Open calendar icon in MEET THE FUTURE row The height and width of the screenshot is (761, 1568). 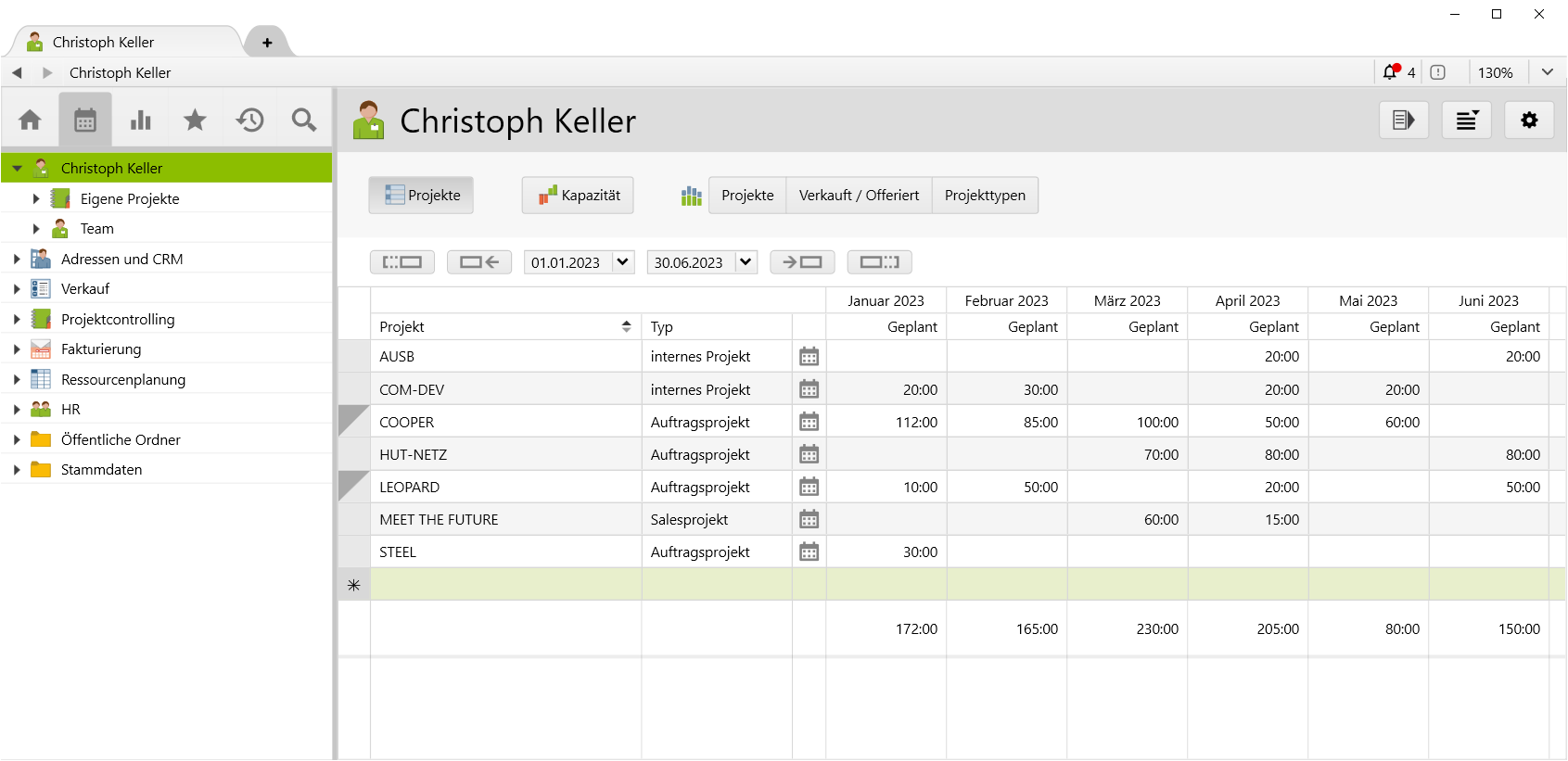809,519
